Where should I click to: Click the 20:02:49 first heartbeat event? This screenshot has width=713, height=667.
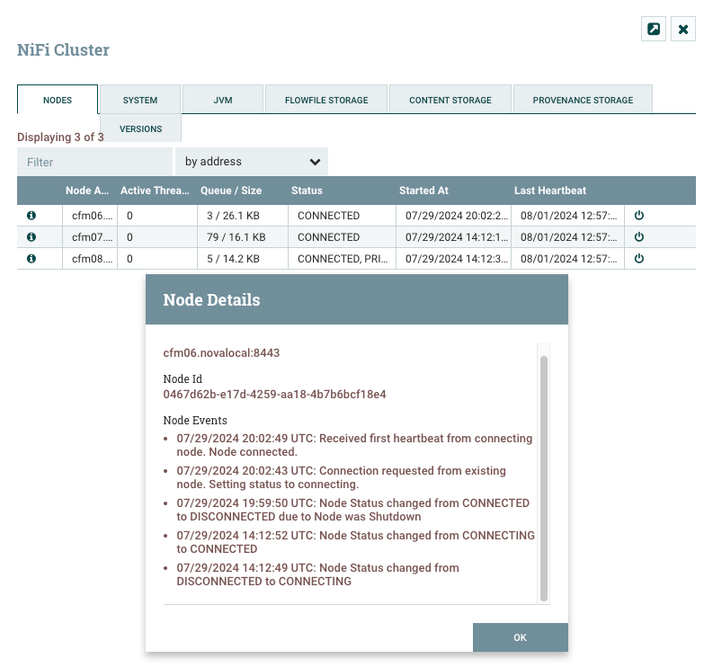[354, 445]
